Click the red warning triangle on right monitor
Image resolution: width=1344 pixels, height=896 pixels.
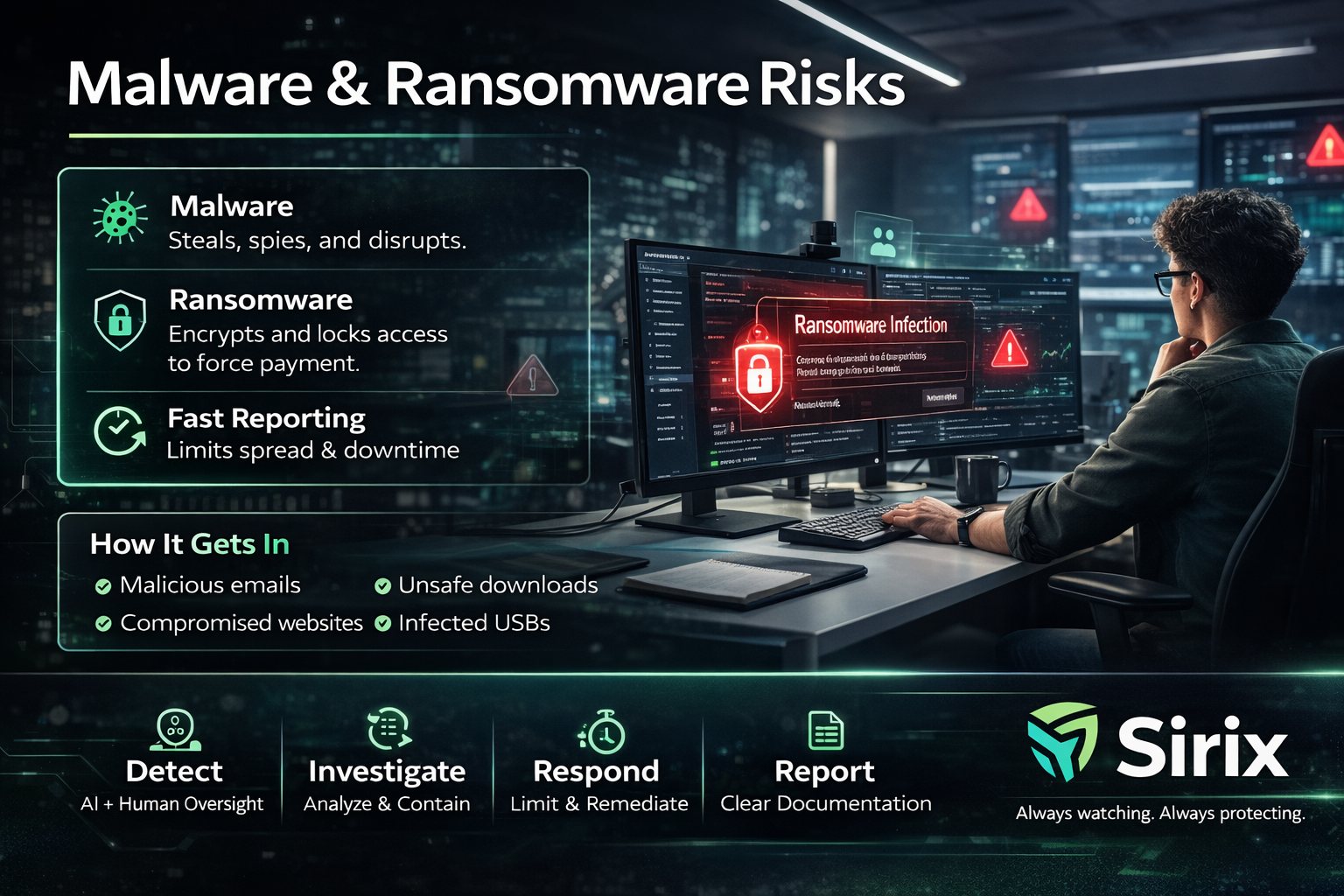tap(1009, 349)
